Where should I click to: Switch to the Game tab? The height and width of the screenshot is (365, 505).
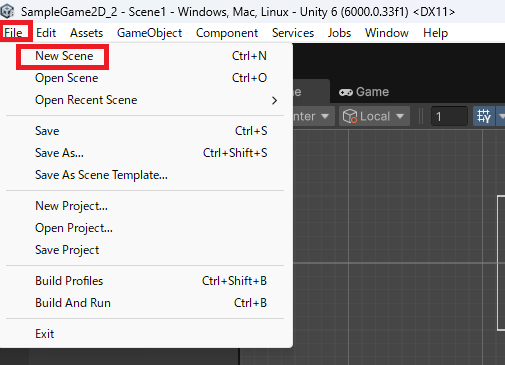coord(364,92)
